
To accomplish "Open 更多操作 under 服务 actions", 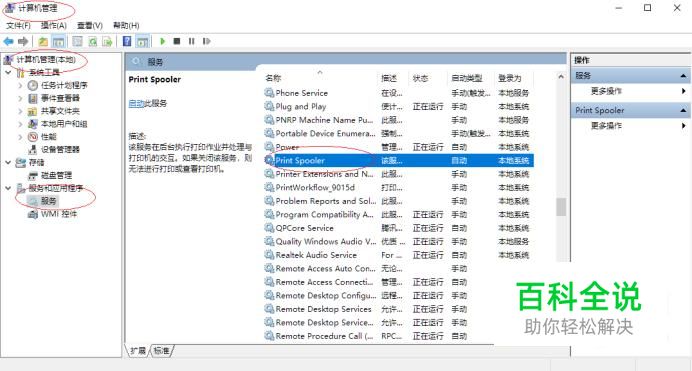I will pyautogui.click(x=606, y=91).
